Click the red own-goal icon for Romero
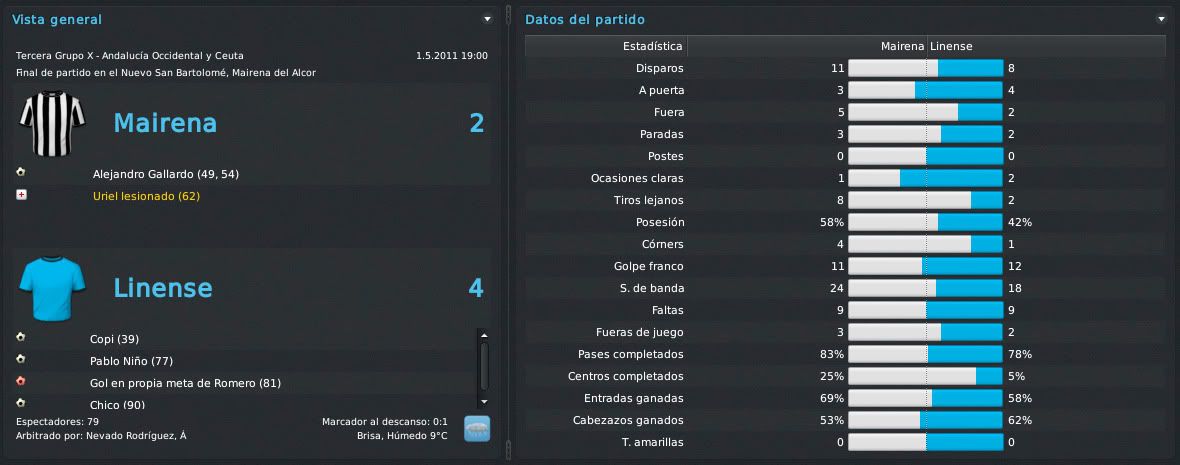 tap(21, 381)
